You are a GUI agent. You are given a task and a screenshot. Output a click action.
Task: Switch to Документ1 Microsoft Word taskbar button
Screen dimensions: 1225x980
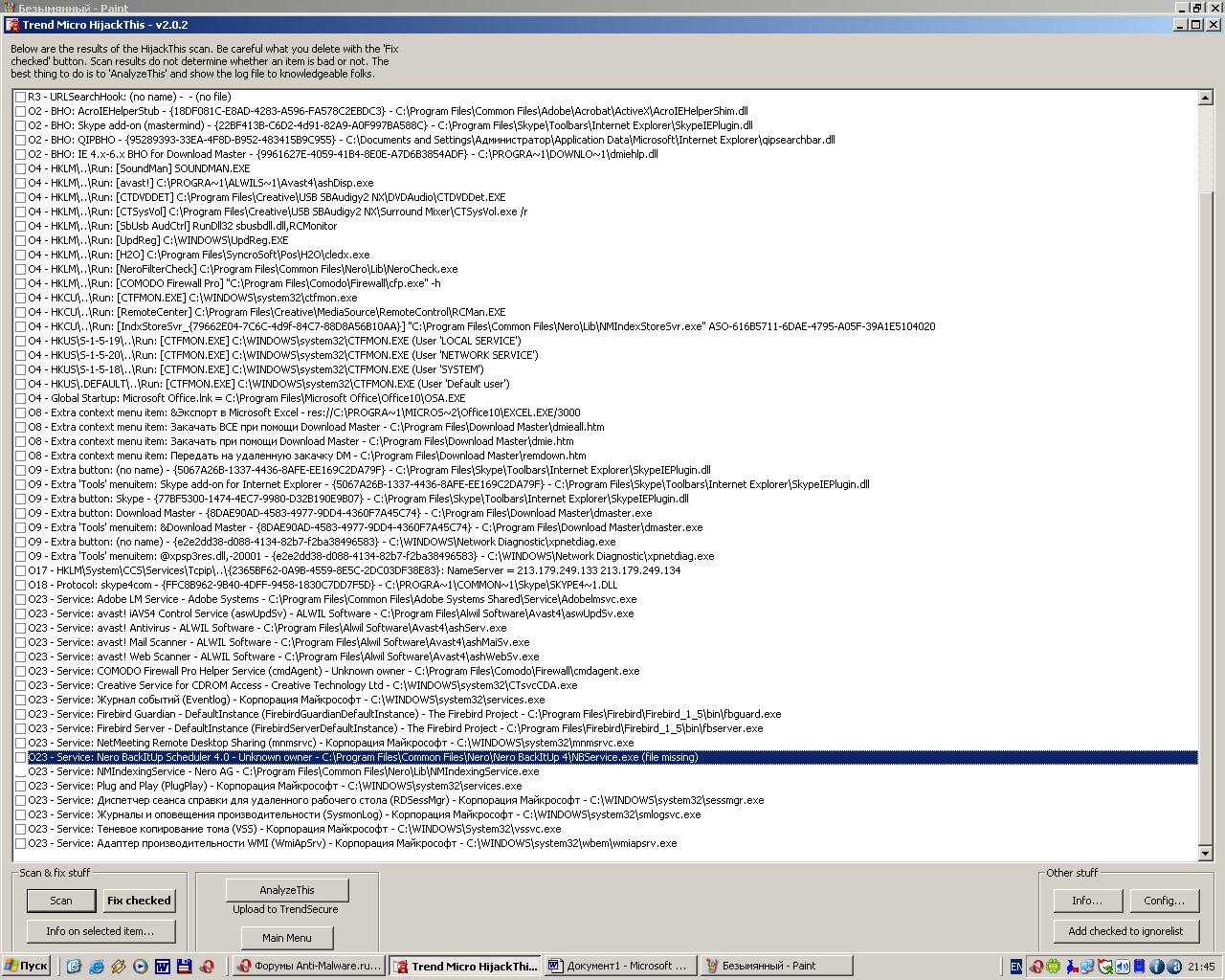click(619, 967)
